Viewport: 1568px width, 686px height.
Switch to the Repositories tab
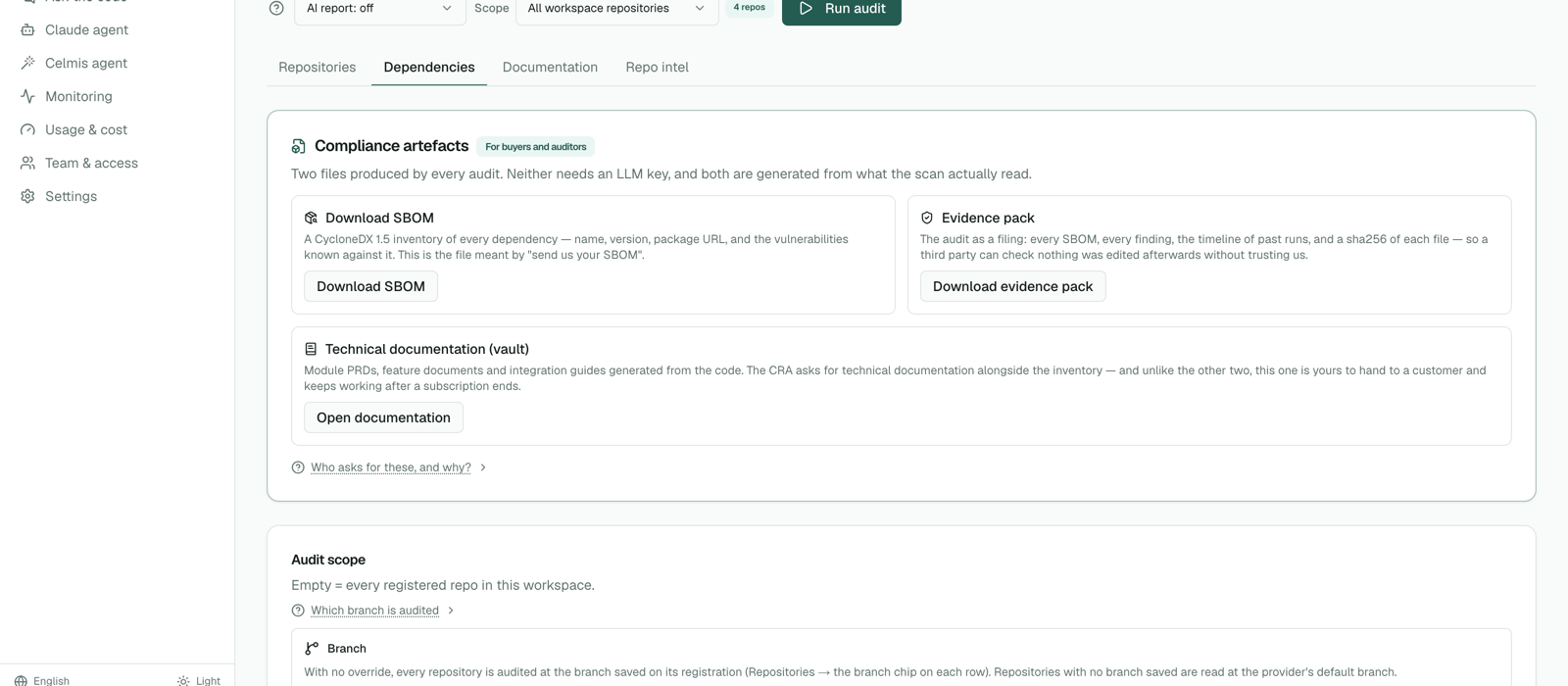tap(318, 67)
